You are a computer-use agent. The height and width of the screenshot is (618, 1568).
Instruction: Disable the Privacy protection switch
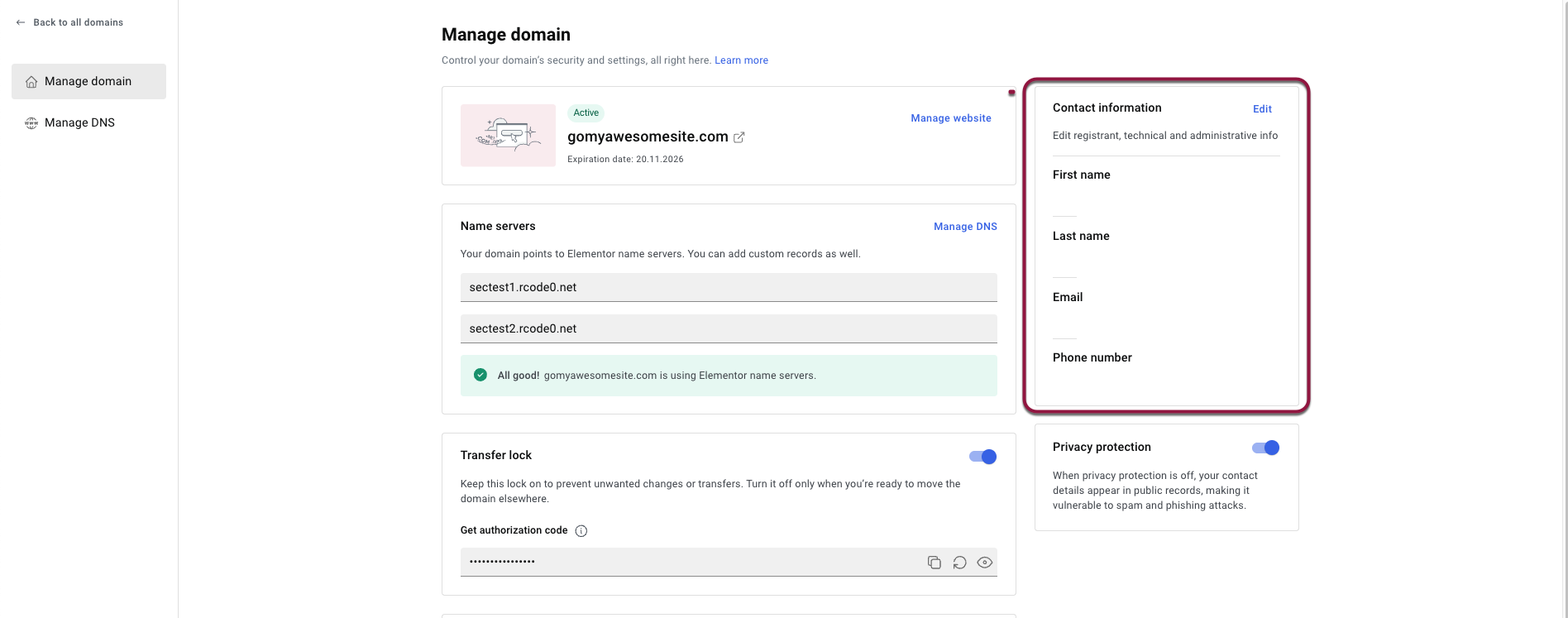tap(1265, 448)
